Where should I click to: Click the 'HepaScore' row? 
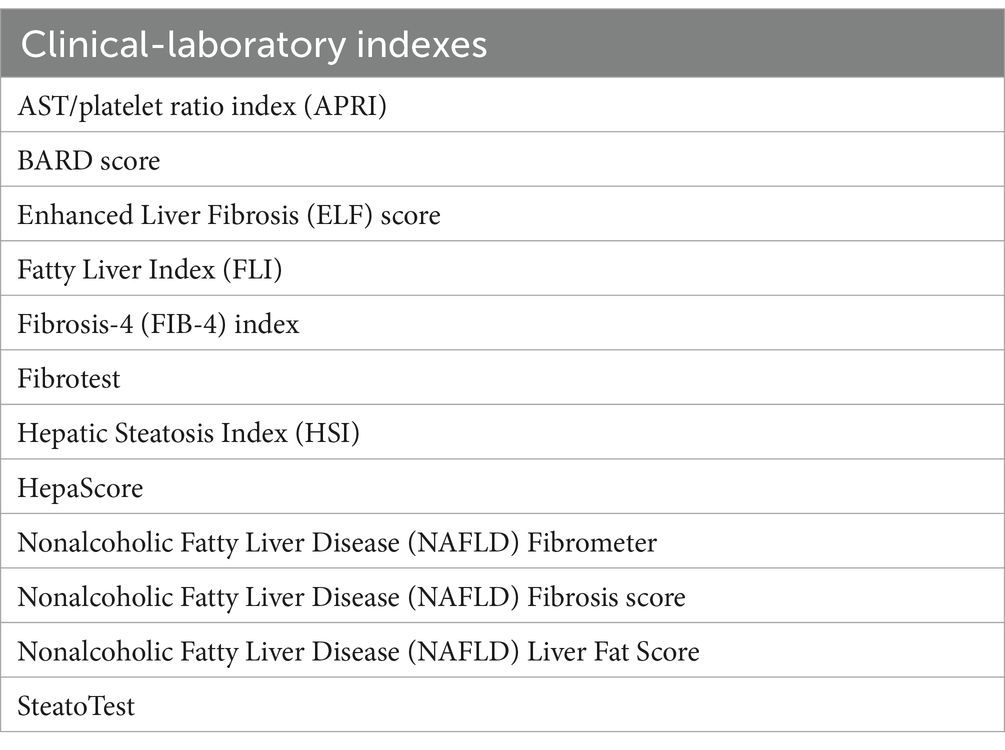502,487
